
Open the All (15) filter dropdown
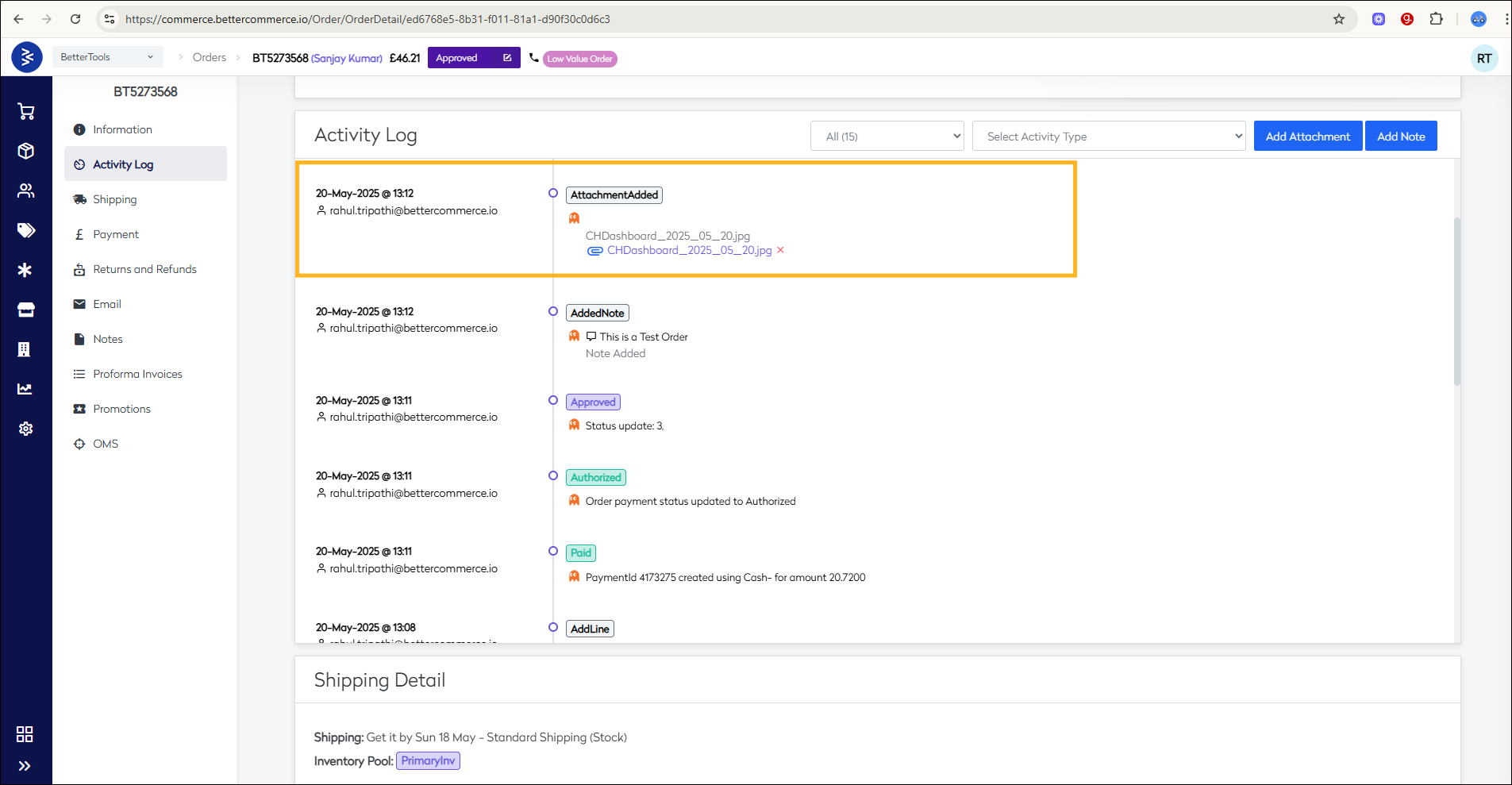point(887,137)
